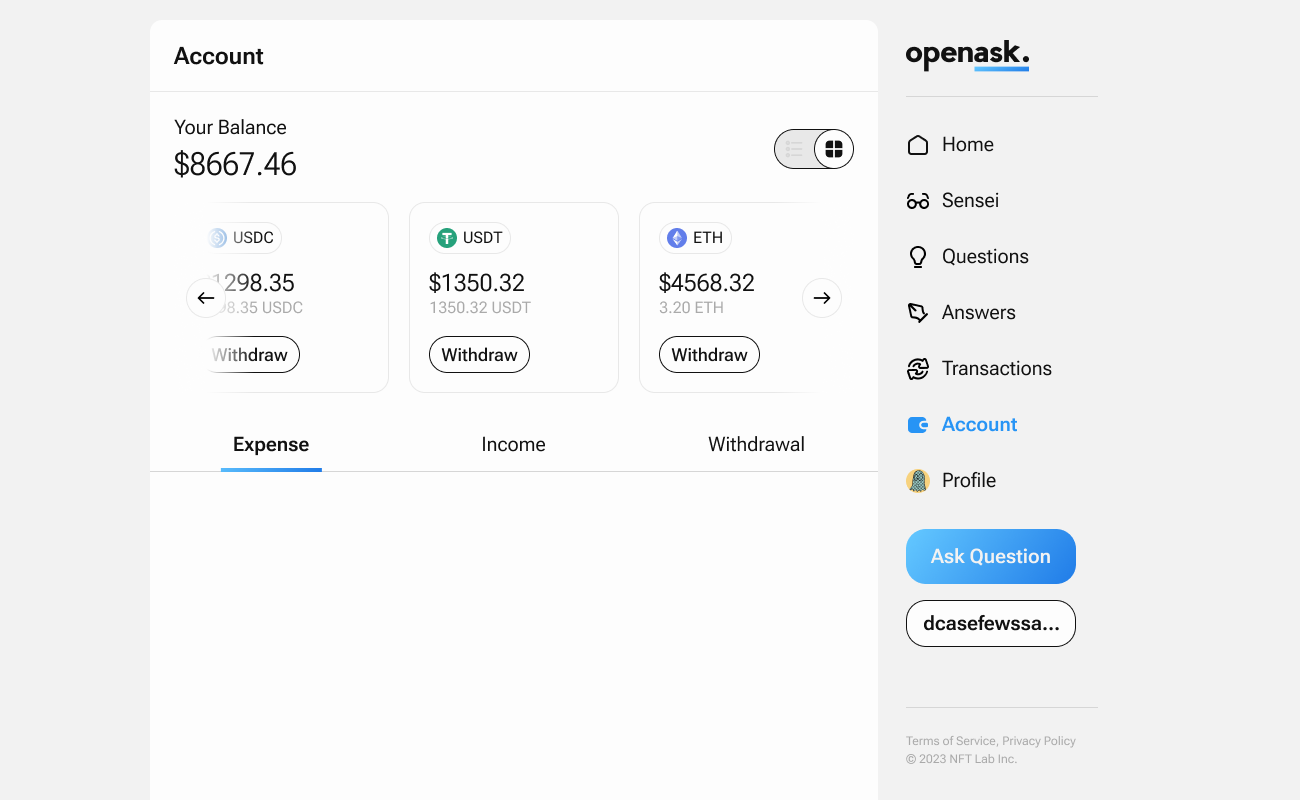This screenshot has width=1300, height=800.
Task: Open the Privacy Policy link
Action: [1039, 740]
